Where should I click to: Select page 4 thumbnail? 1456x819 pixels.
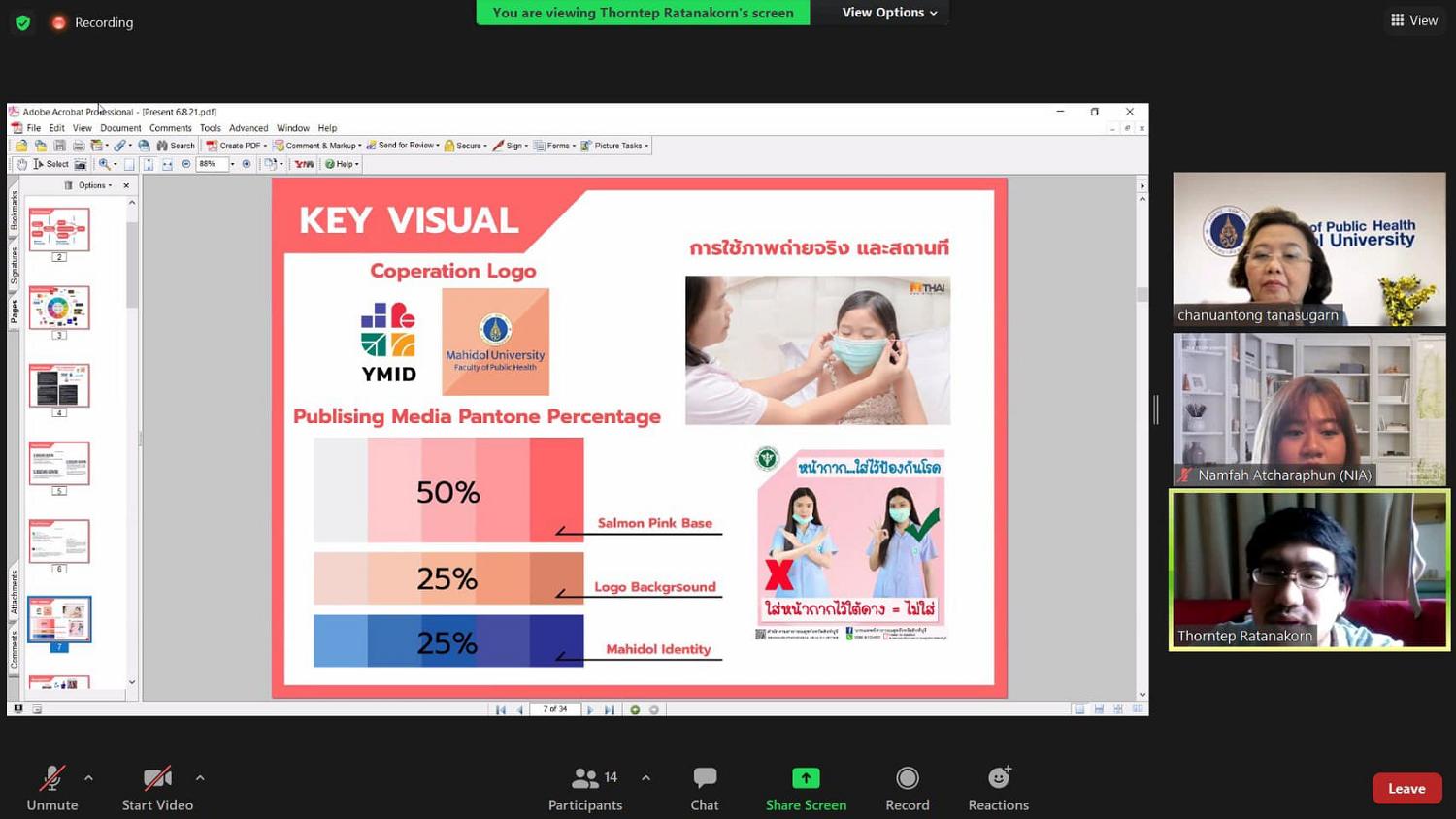pos(59,386)
